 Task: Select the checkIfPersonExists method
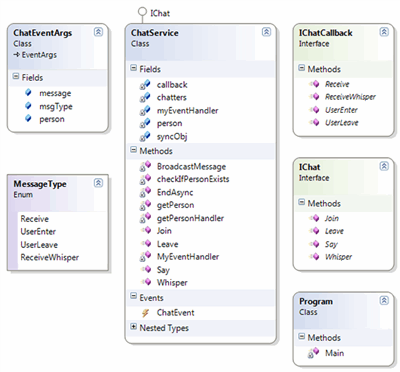pos(193,179)
